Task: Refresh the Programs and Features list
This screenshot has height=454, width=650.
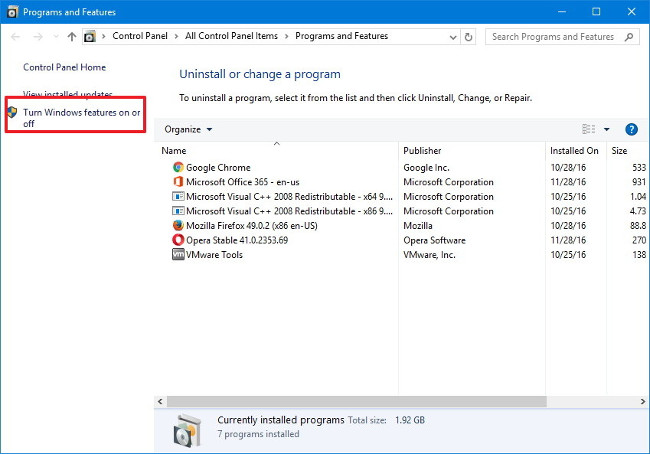Action: tap(468, 37)
